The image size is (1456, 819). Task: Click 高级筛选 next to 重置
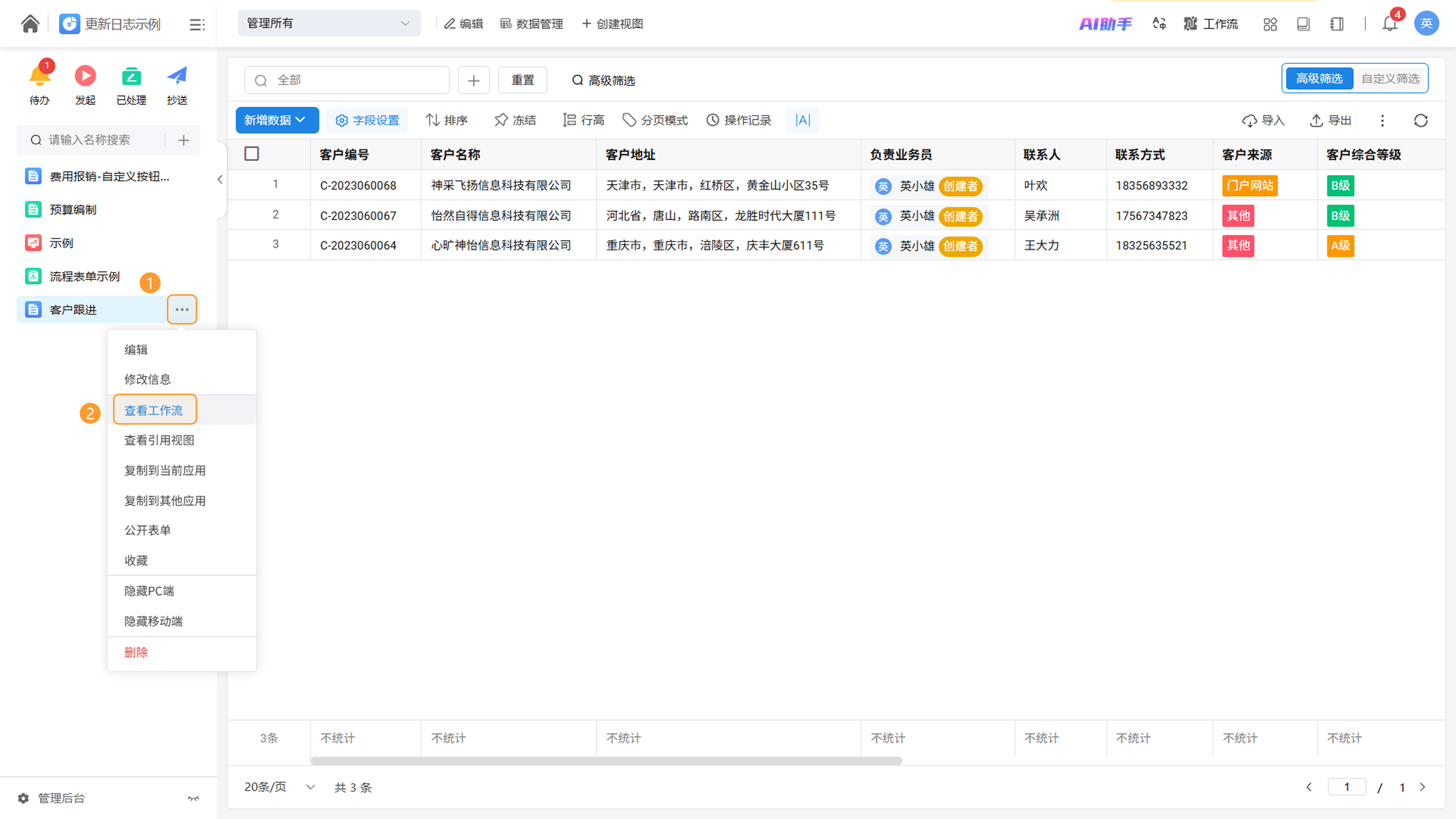pyautogui.click(x=604, y=81)
